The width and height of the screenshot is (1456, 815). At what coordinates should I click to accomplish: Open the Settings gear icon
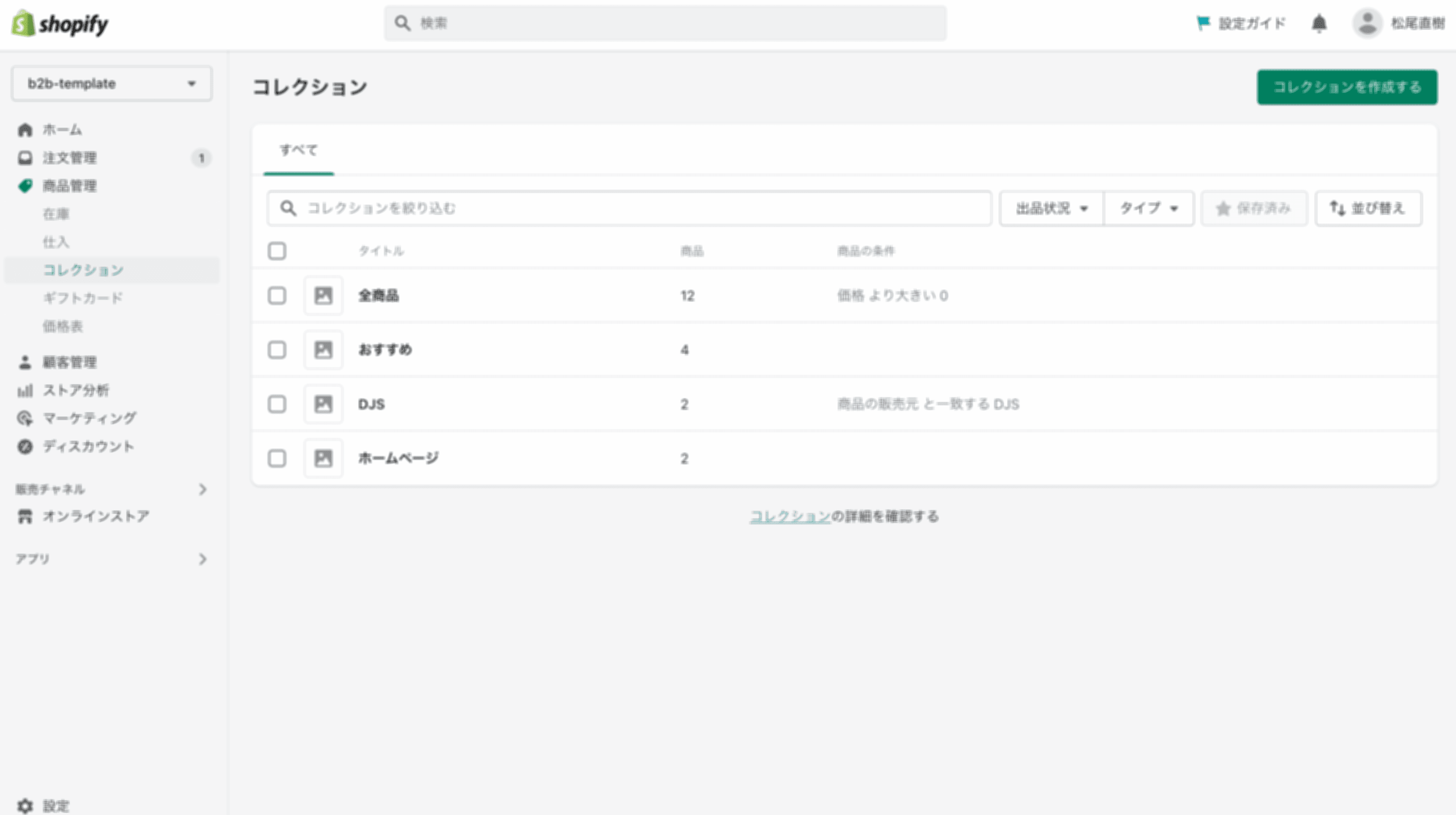pos(25,805)
